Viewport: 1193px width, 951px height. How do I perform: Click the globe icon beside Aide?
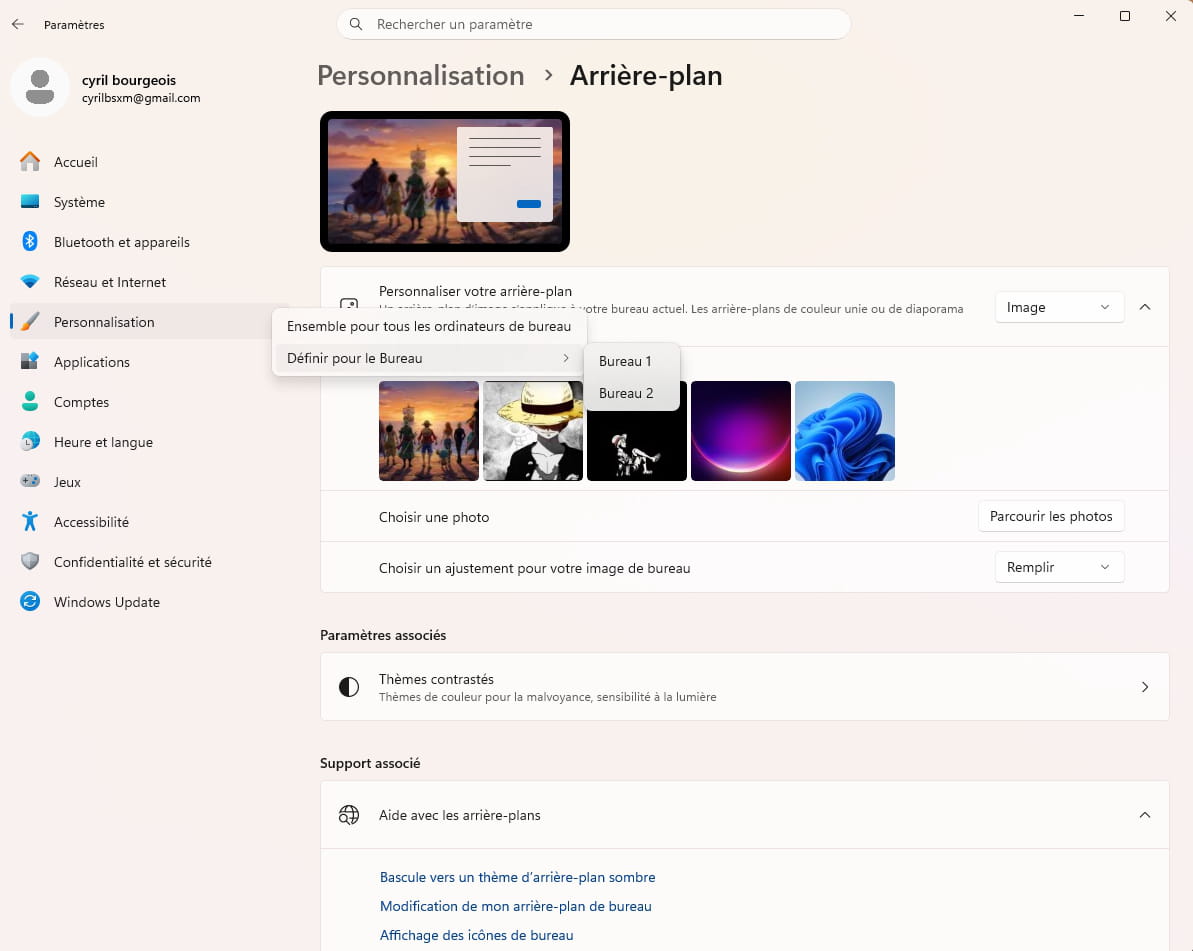pyautogui.click(x=348, y=815)
